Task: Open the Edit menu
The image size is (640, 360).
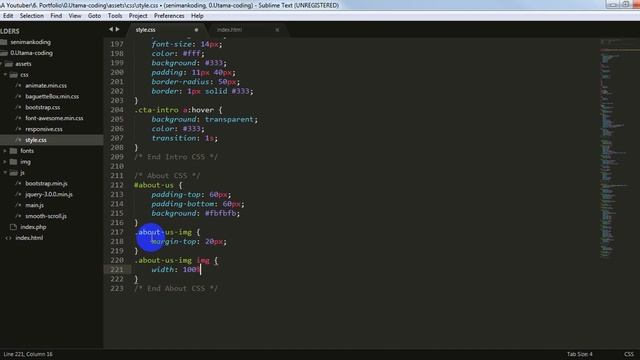Action: pos(8,16)
